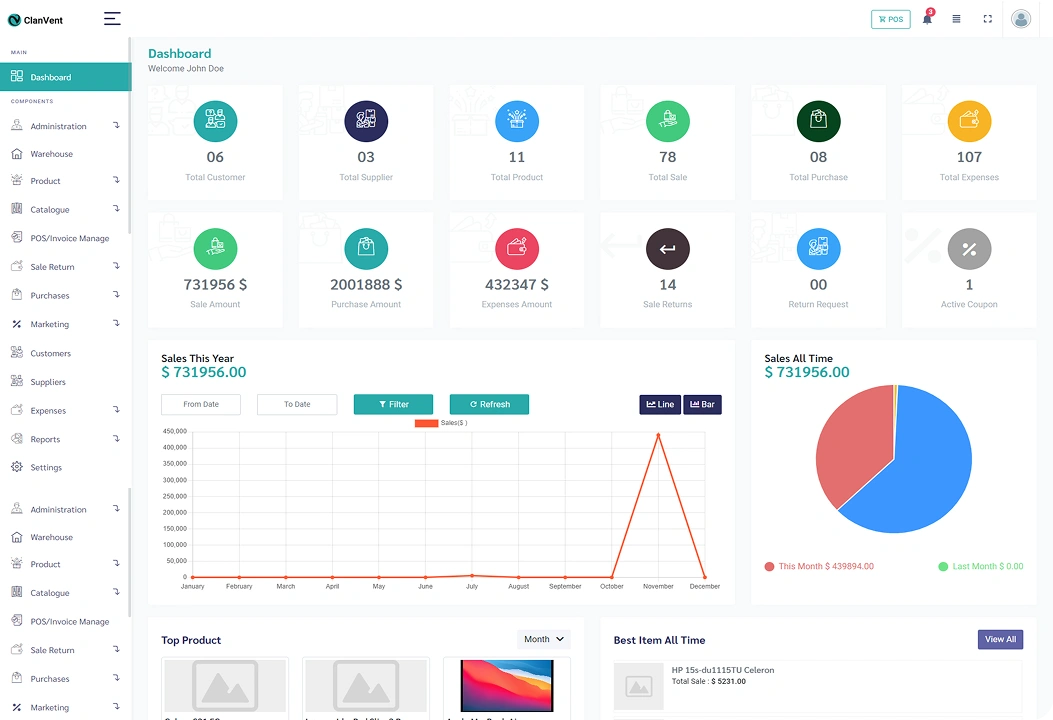
Task: Click the list icon in the top bar
Action: click(956, 19)
